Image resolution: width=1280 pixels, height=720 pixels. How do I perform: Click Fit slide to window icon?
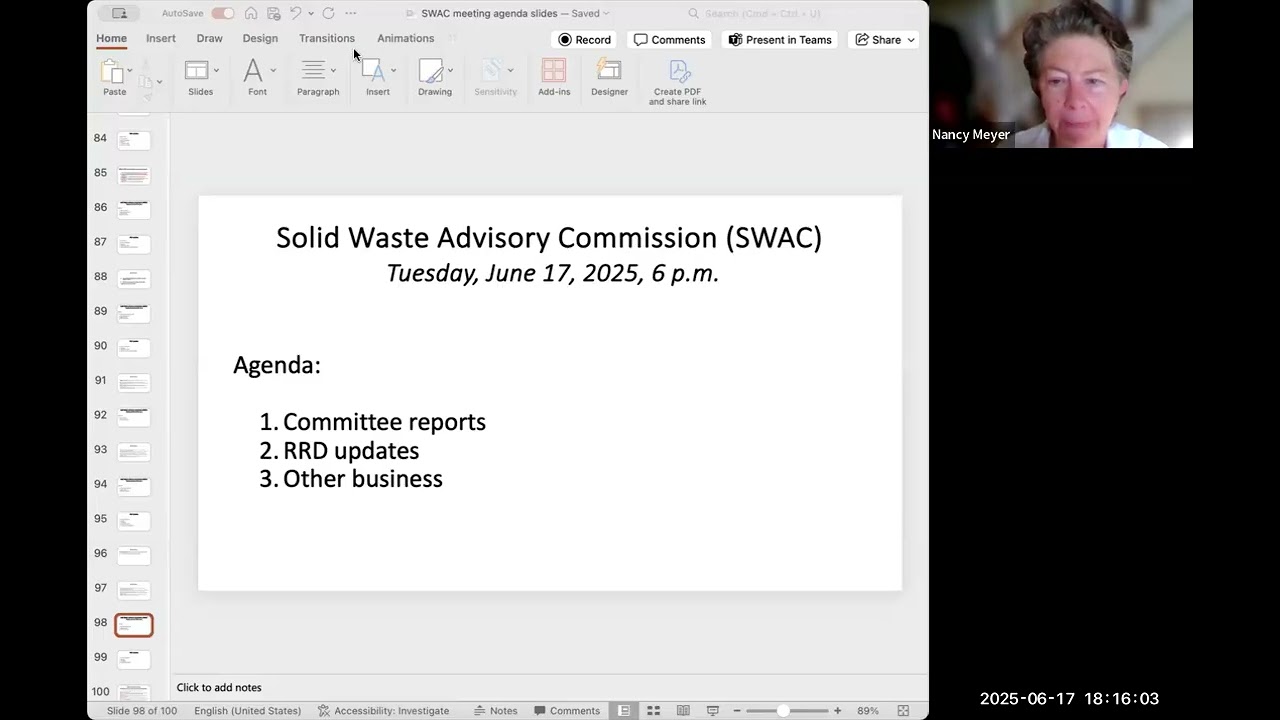coord(903,711)
